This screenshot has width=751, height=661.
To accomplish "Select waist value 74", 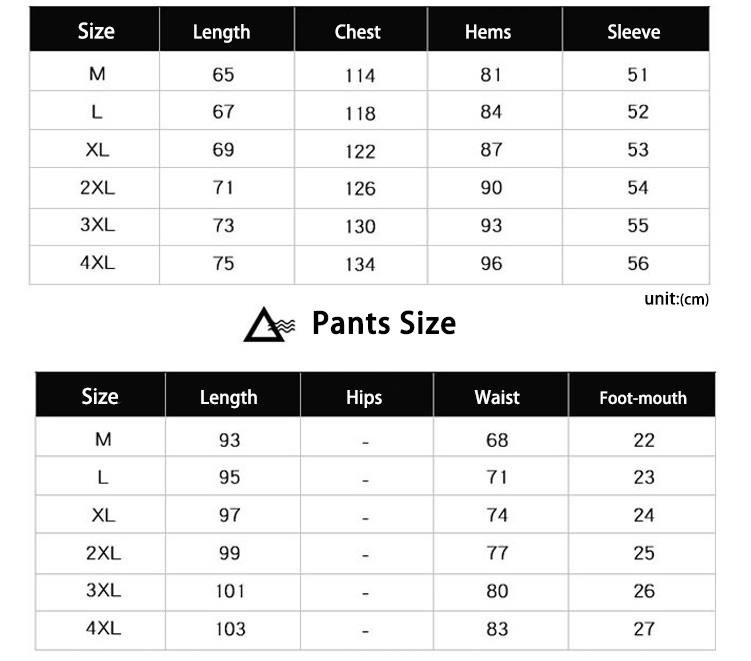I will [x=497, y=515].
